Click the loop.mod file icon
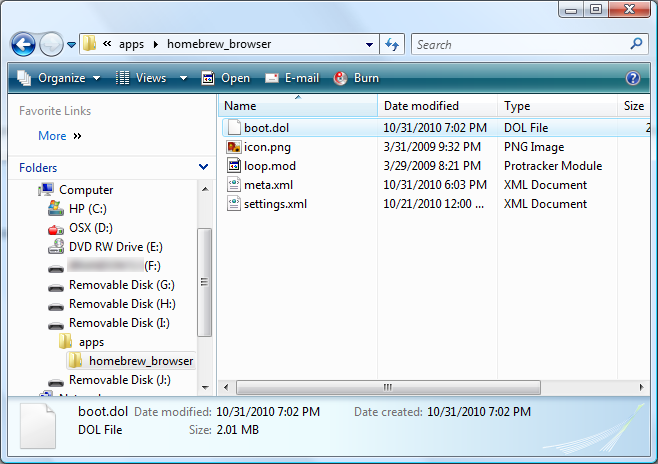This screenshot has width=658, height=464. pyautogui.click(x=234, y=165)
